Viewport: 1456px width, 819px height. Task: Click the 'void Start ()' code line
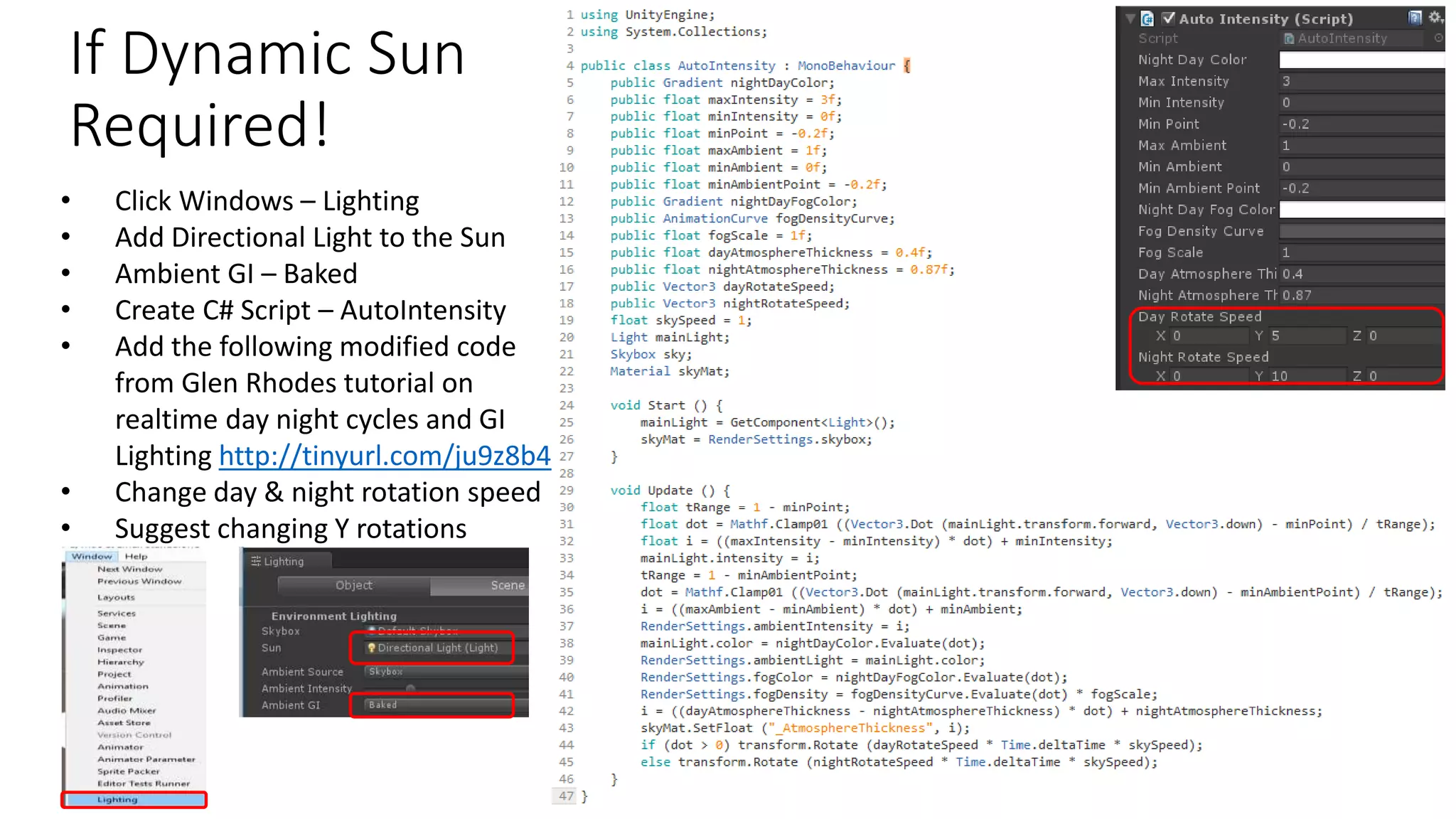pos(666,405)
